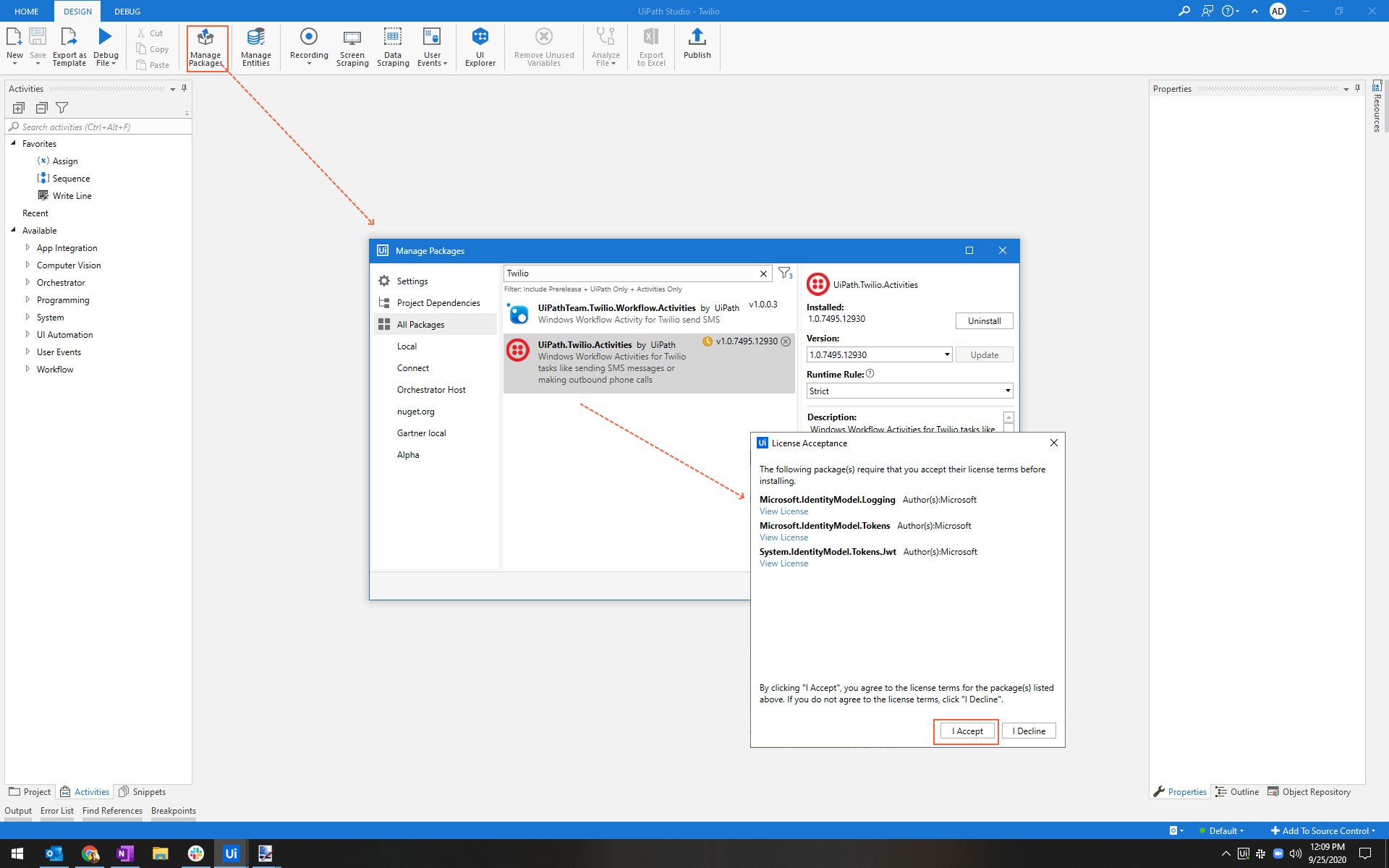Start Screen Scraping tool
The height and width of the screenshot is (868, 1389).
pos(352,47)
